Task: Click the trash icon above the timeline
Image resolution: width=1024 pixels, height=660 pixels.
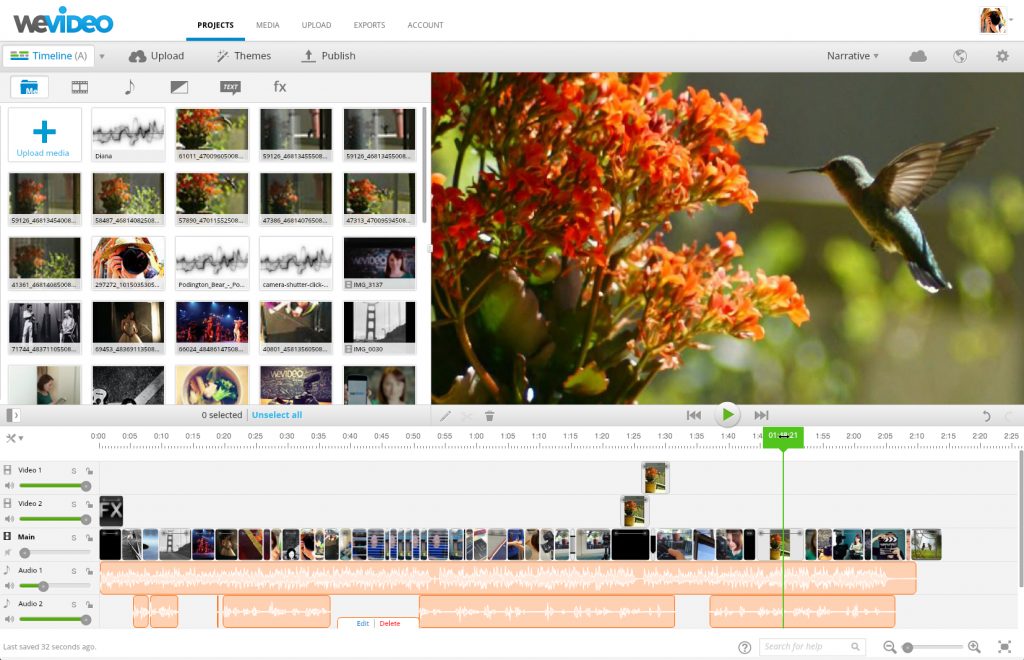Action: [489, 415]
